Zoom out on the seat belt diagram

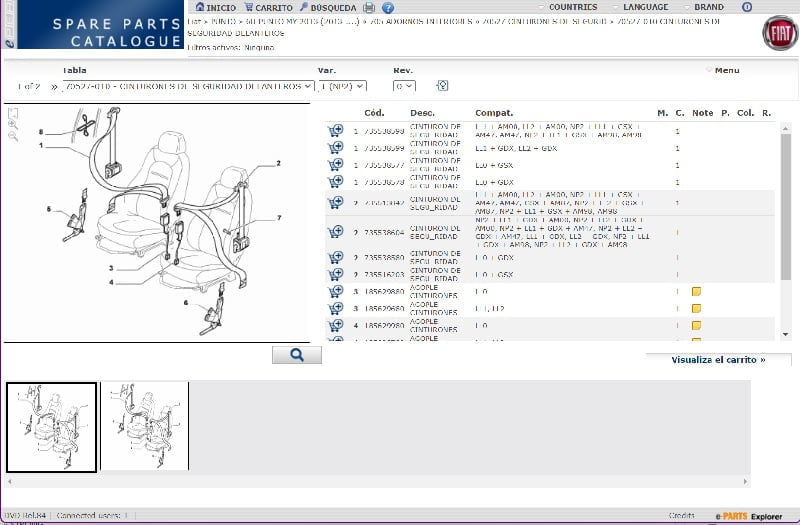[x=13, y=136]
